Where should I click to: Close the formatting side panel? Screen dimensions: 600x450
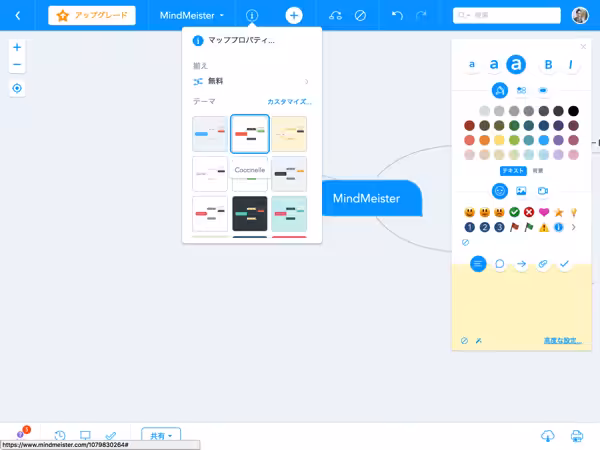tap(583, 47)
